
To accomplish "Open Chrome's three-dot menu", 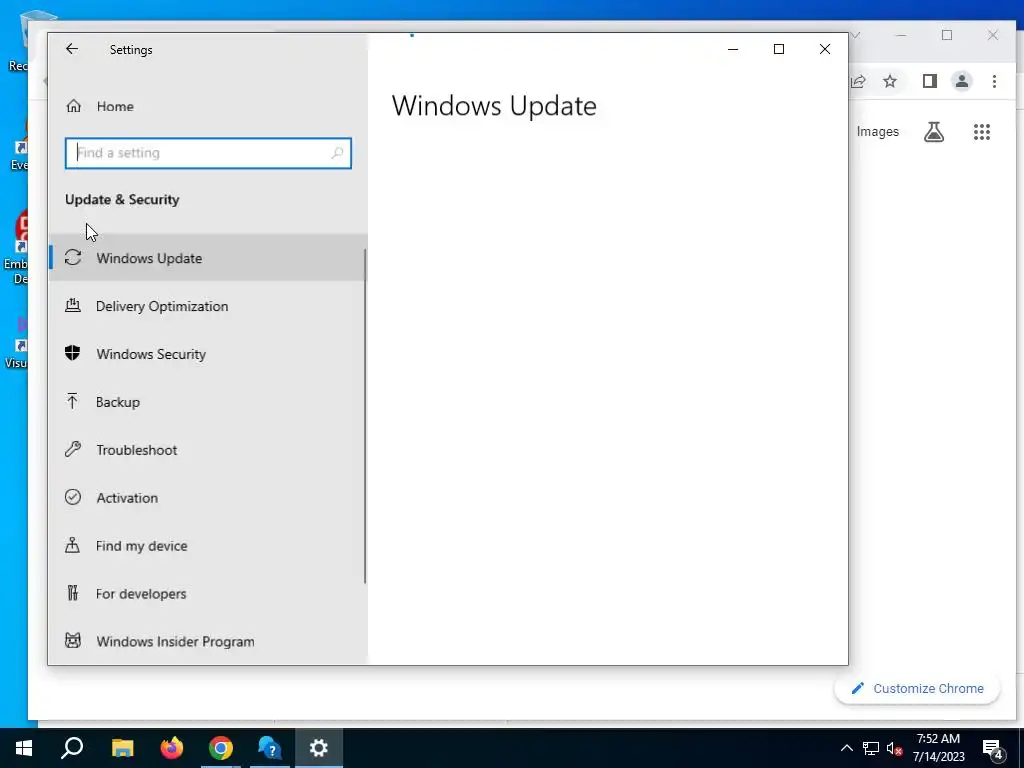I will point(994,81).
